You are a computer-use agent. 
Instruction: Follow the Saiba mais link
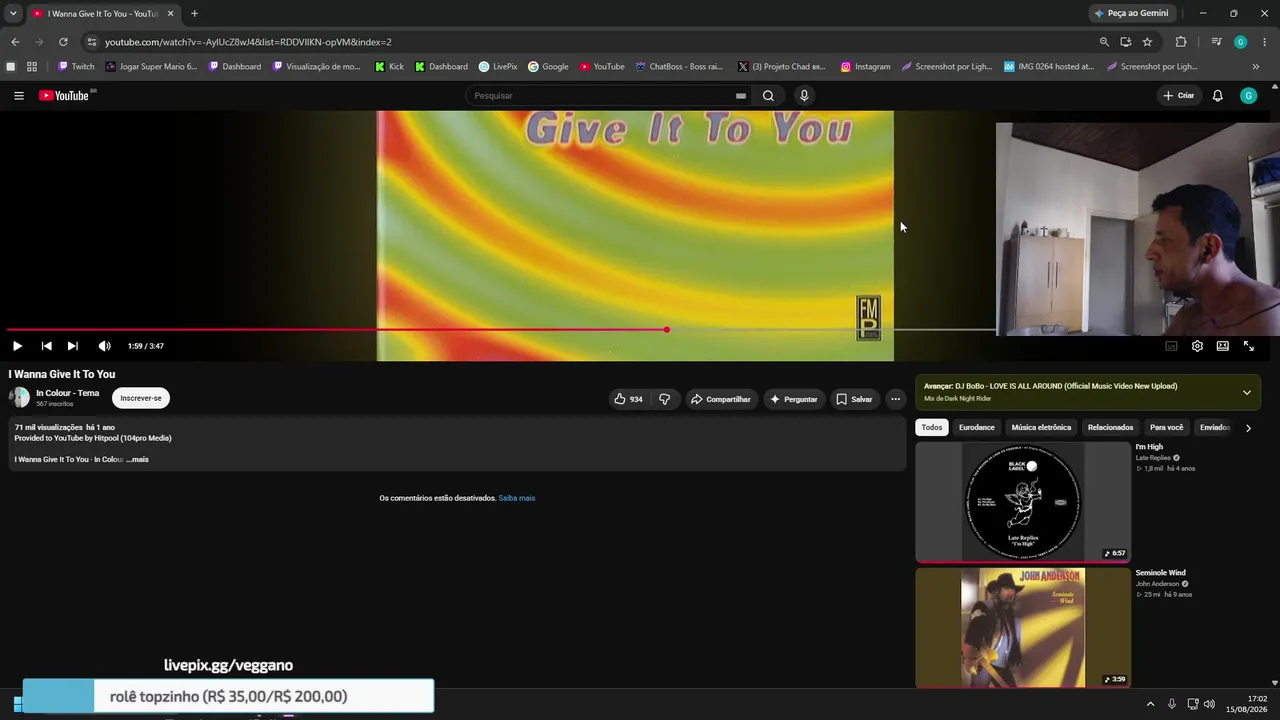pos(517,498)
